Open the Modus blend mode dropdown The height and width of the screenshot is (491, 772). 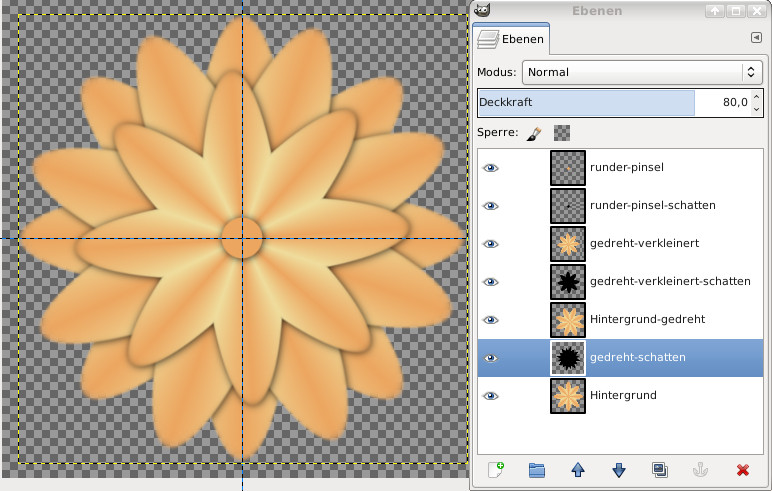coord(641,72)
